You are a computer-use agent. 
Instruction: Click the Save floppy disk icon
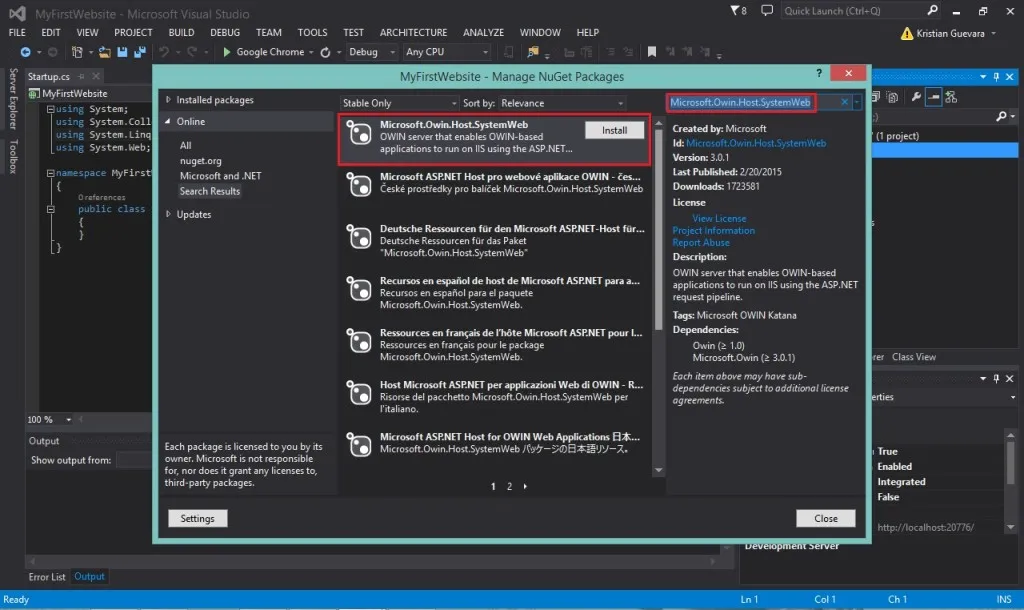122,52
